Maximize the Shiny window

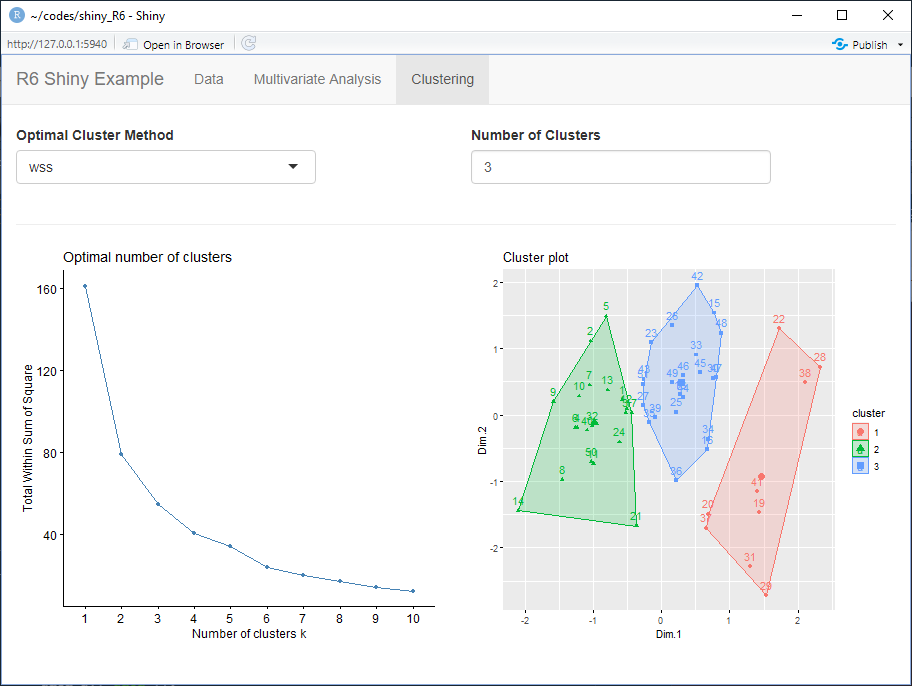pos(842,15)
